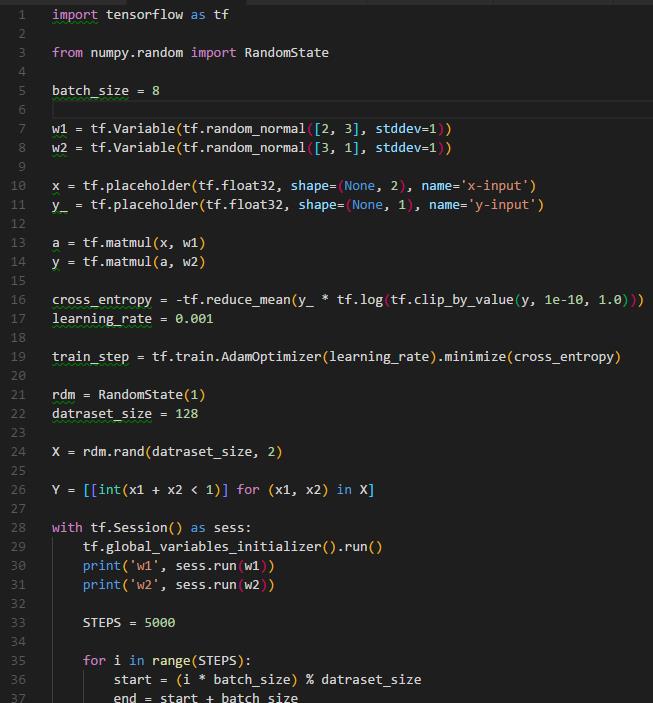Click 'RandomState' in the line 3 import
This screenshot has width=653, height=703.
[x=286, y=52]
